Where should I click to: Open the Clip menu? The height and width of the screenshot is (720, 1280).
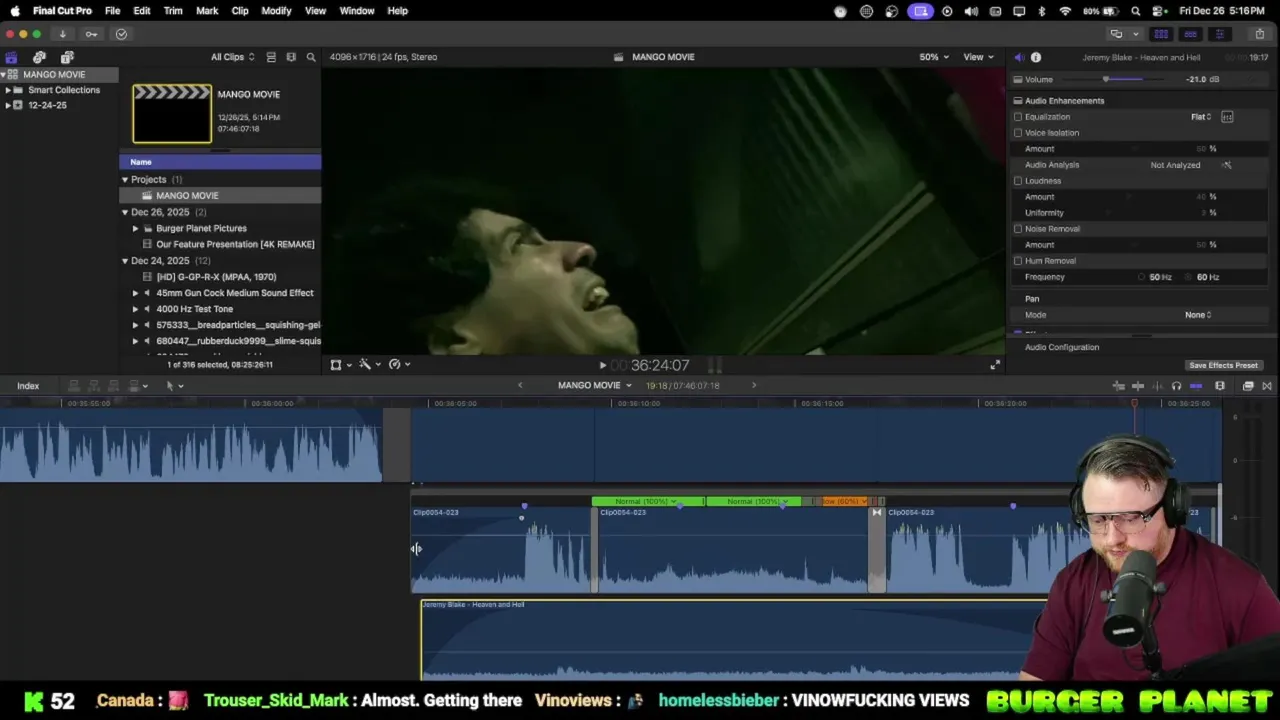coord(240,11)
